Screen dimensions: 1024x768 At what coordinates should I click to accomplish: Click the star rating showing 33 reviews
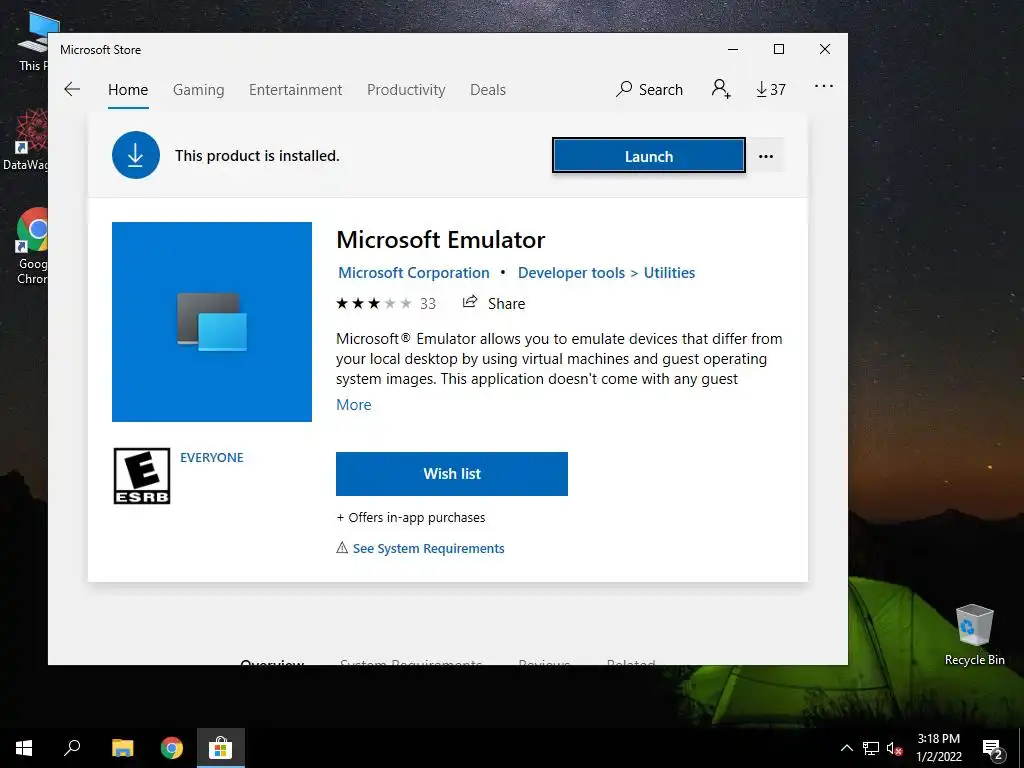click(385, 304)
